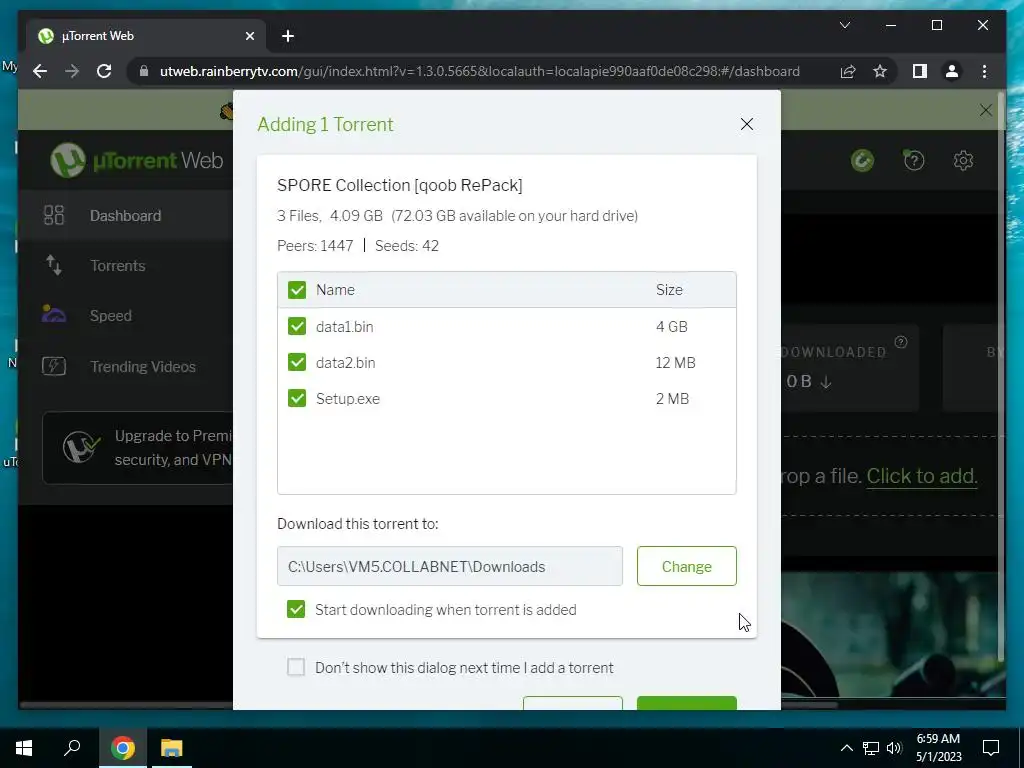This screenshot has width=1024, height=768.
Task: Select the µTorrent Web tab
Action: [146, 36]
